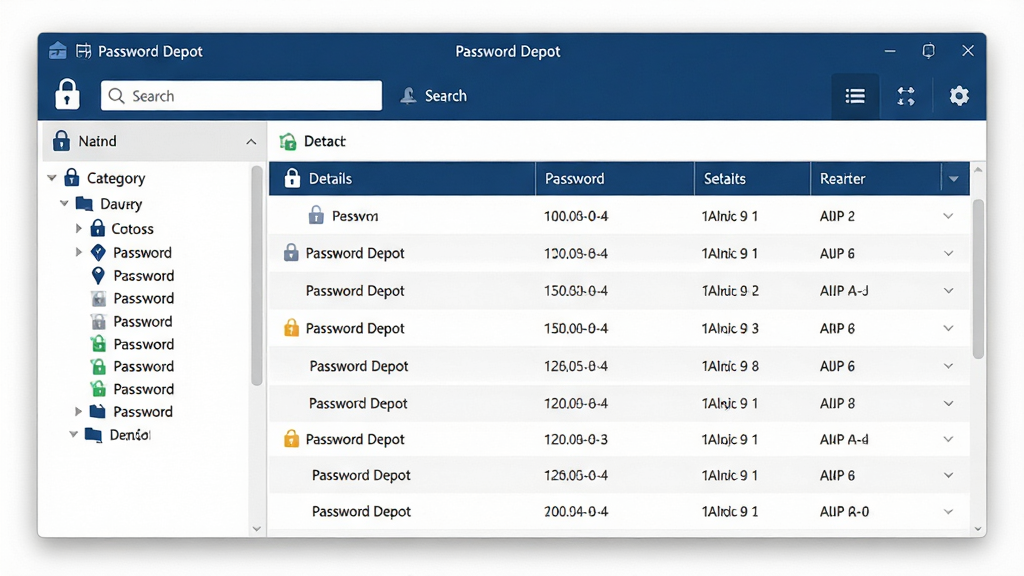Click the lock icon beside Naind
Image resolution: width=1024 pixels, height=576 pixels.
click(61, 140)
